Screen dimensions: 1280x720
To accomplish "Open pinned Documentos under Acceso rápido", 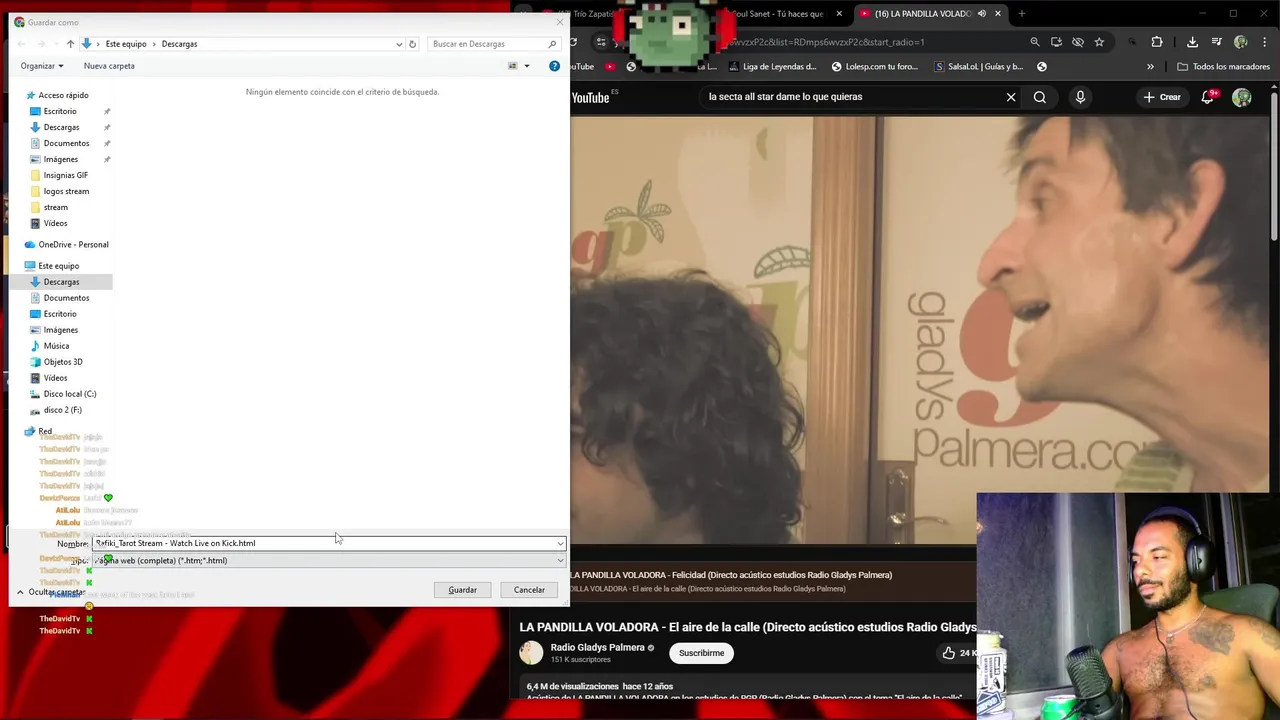I will click(66, 143).
